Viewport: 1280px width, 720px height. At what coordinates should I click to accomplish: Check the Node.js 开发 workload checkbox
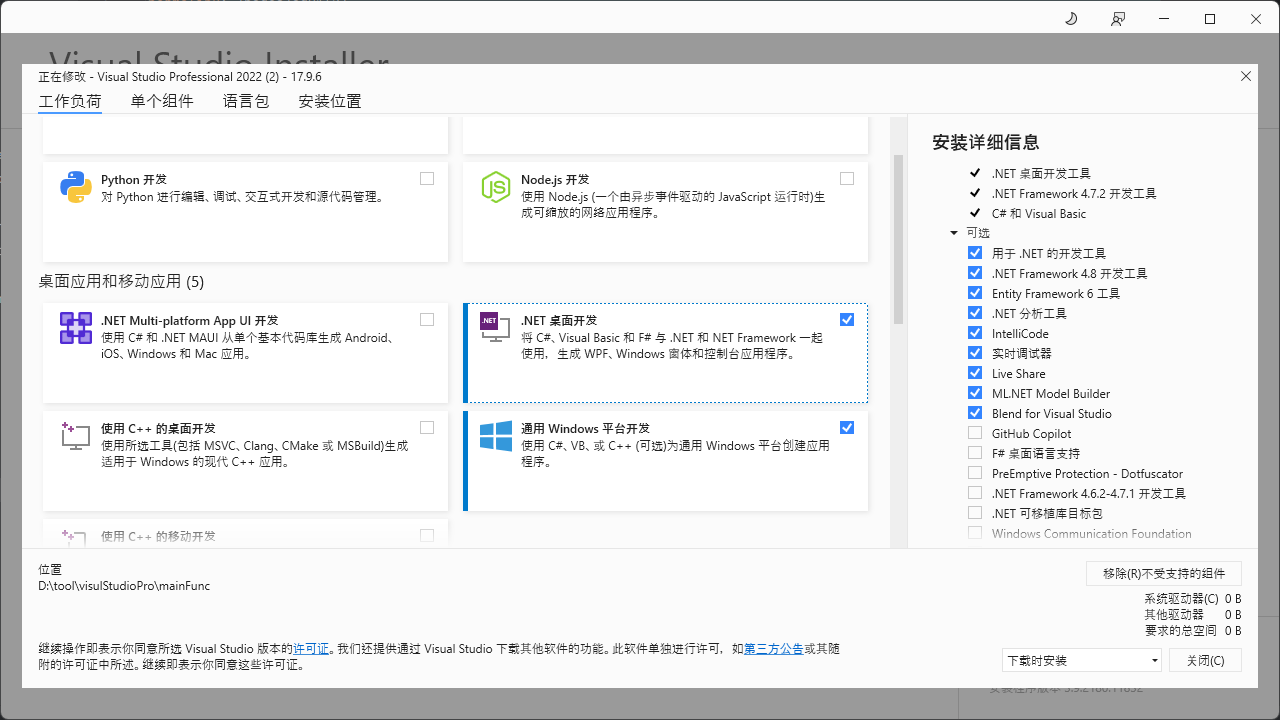847,178
